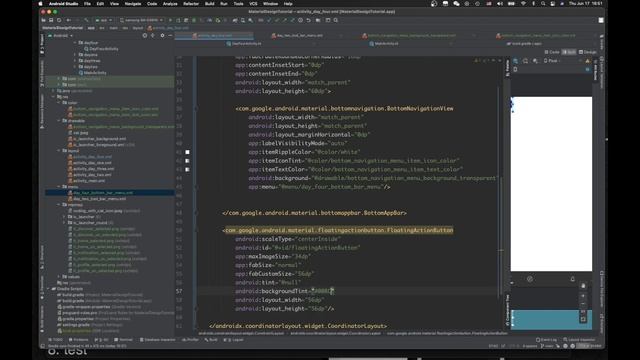Click the Spotlight search icon in menu bar
Viewport: 640px width, 360px height.
tap(543, 4)
